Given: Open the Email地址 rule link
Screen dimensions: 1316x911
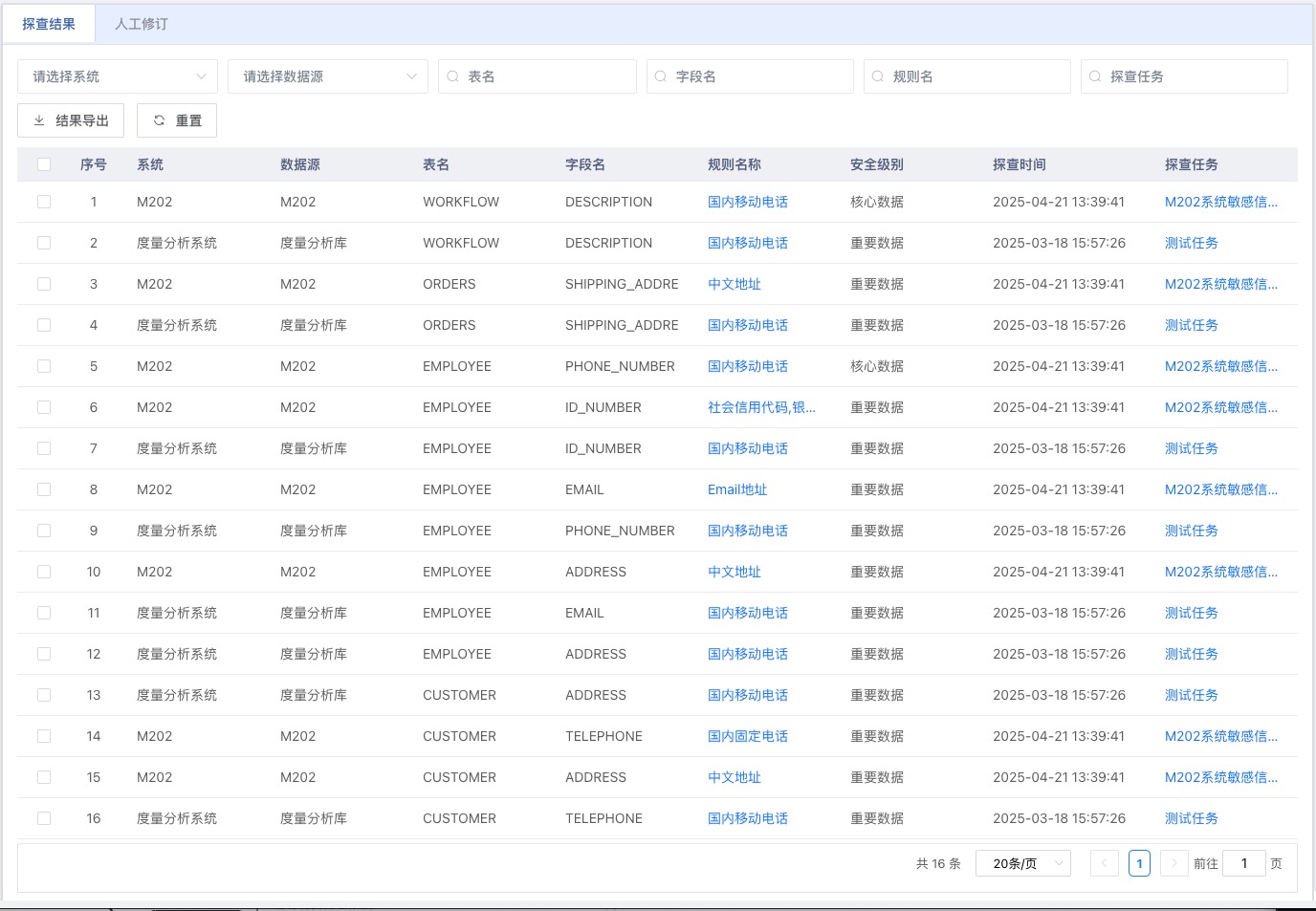Looking at the screenshot, I should click(736, 489).
